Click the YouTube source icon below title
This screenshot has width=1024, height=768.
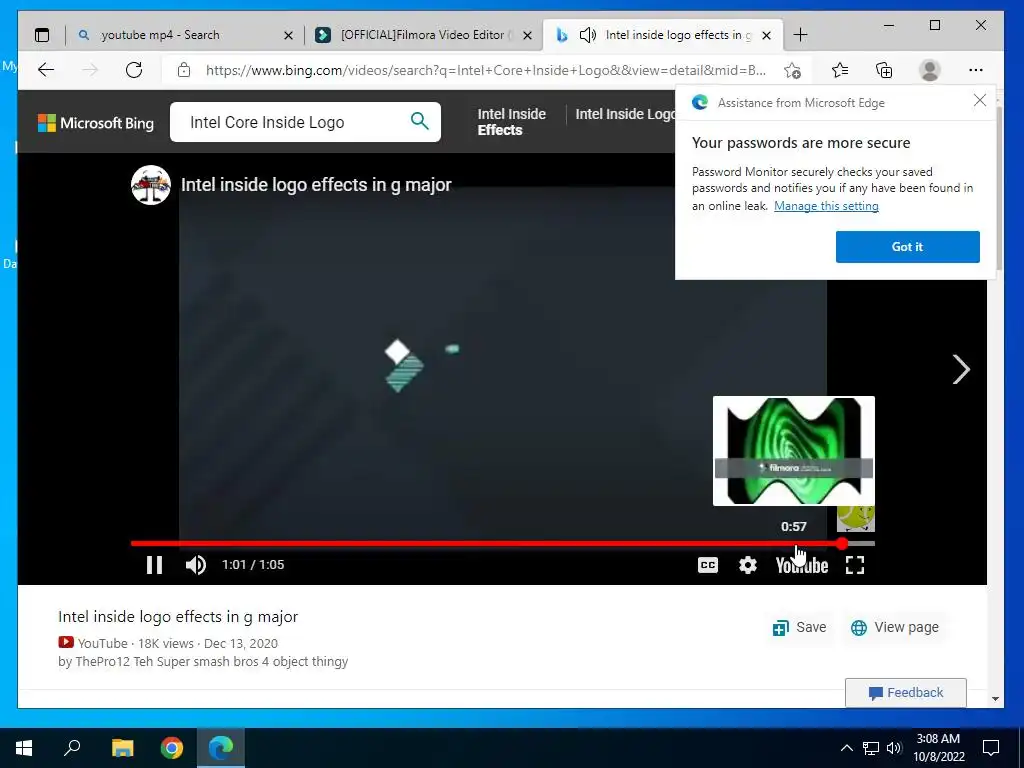tap(65, 643)
